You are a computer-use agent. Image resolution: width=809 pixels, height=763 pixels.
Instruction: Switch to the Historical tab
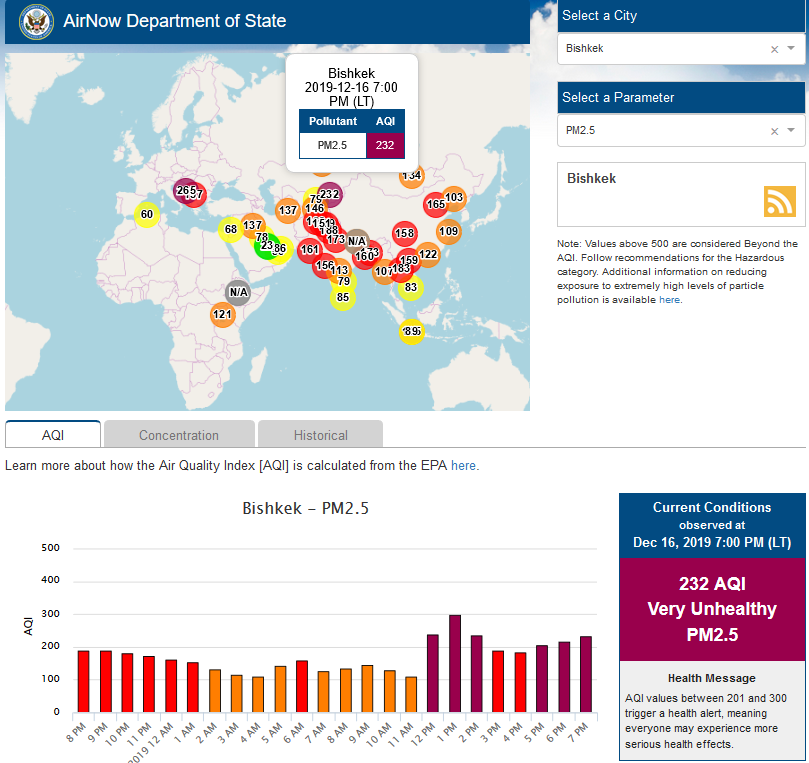coord(321,435)
